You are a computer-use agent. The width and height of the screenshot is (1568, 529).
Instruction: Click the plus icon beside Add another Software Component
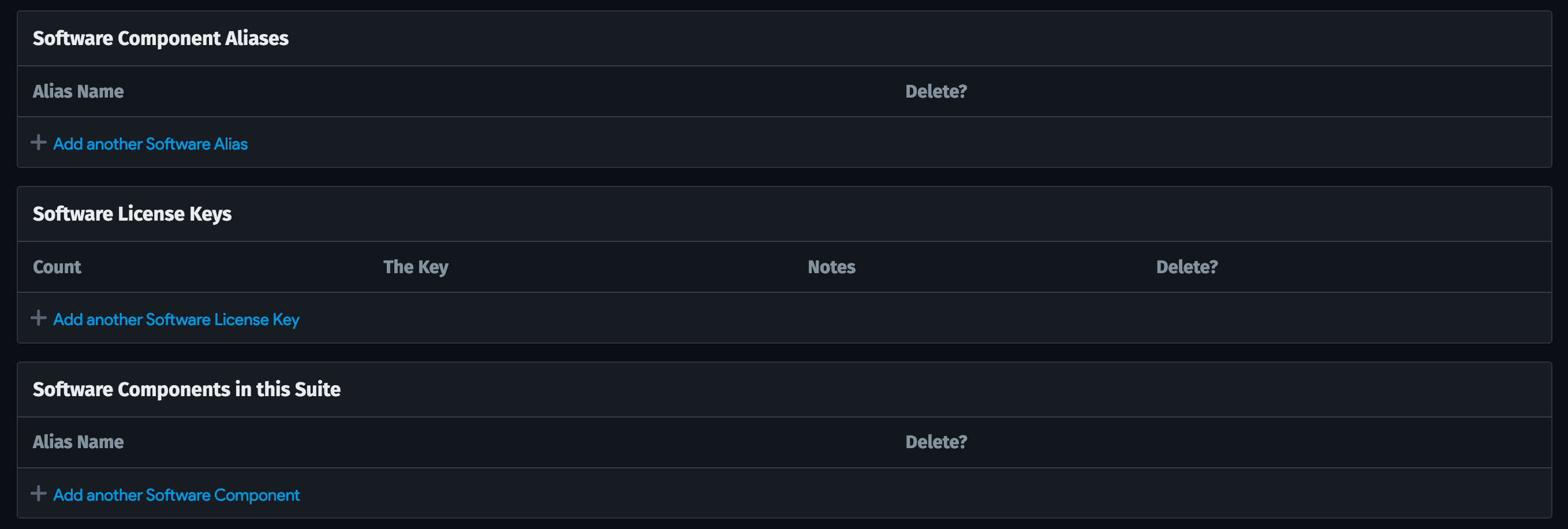point(38,493)
